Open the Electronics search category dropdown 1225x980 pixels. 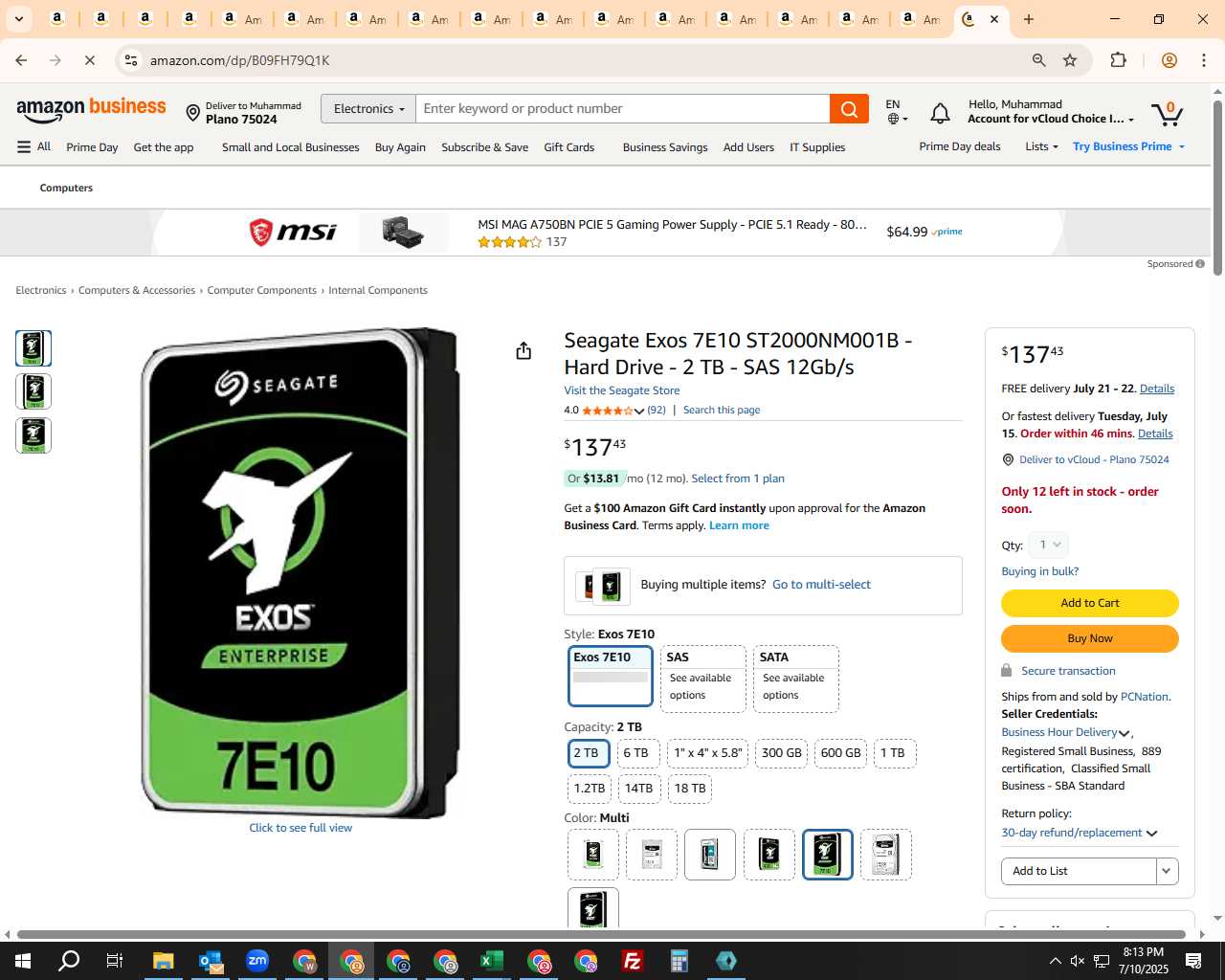click(x=368, y=109)
